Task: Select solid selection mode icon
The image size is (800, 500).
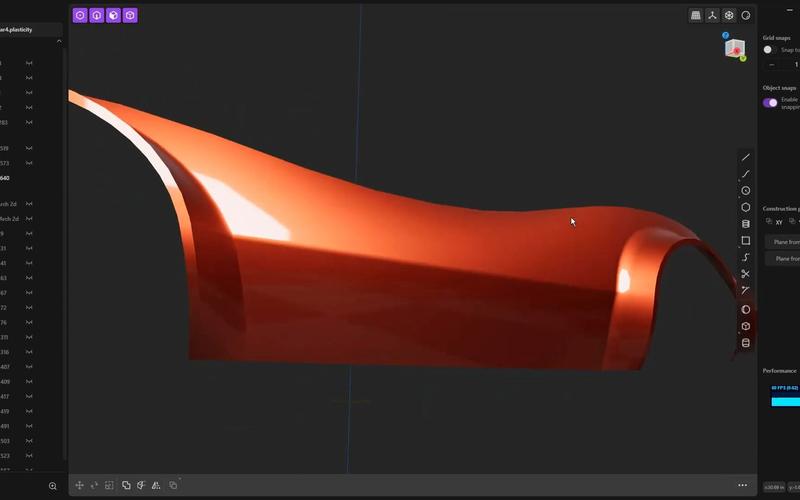Action: (x=130, y=15)
